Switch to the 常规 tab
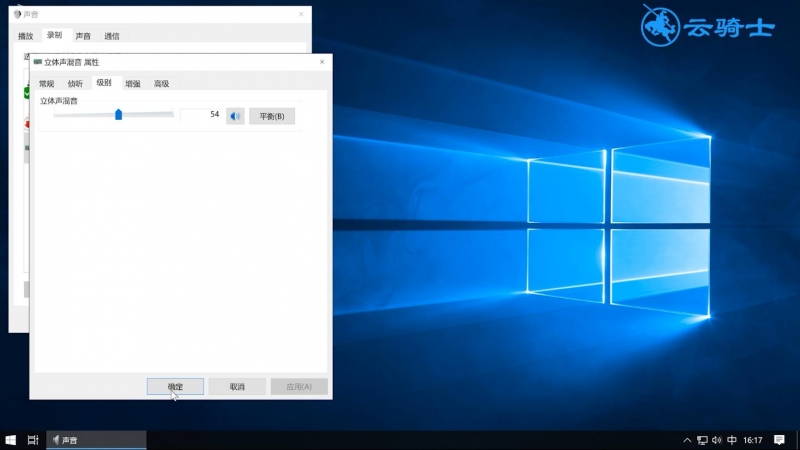 46,83
